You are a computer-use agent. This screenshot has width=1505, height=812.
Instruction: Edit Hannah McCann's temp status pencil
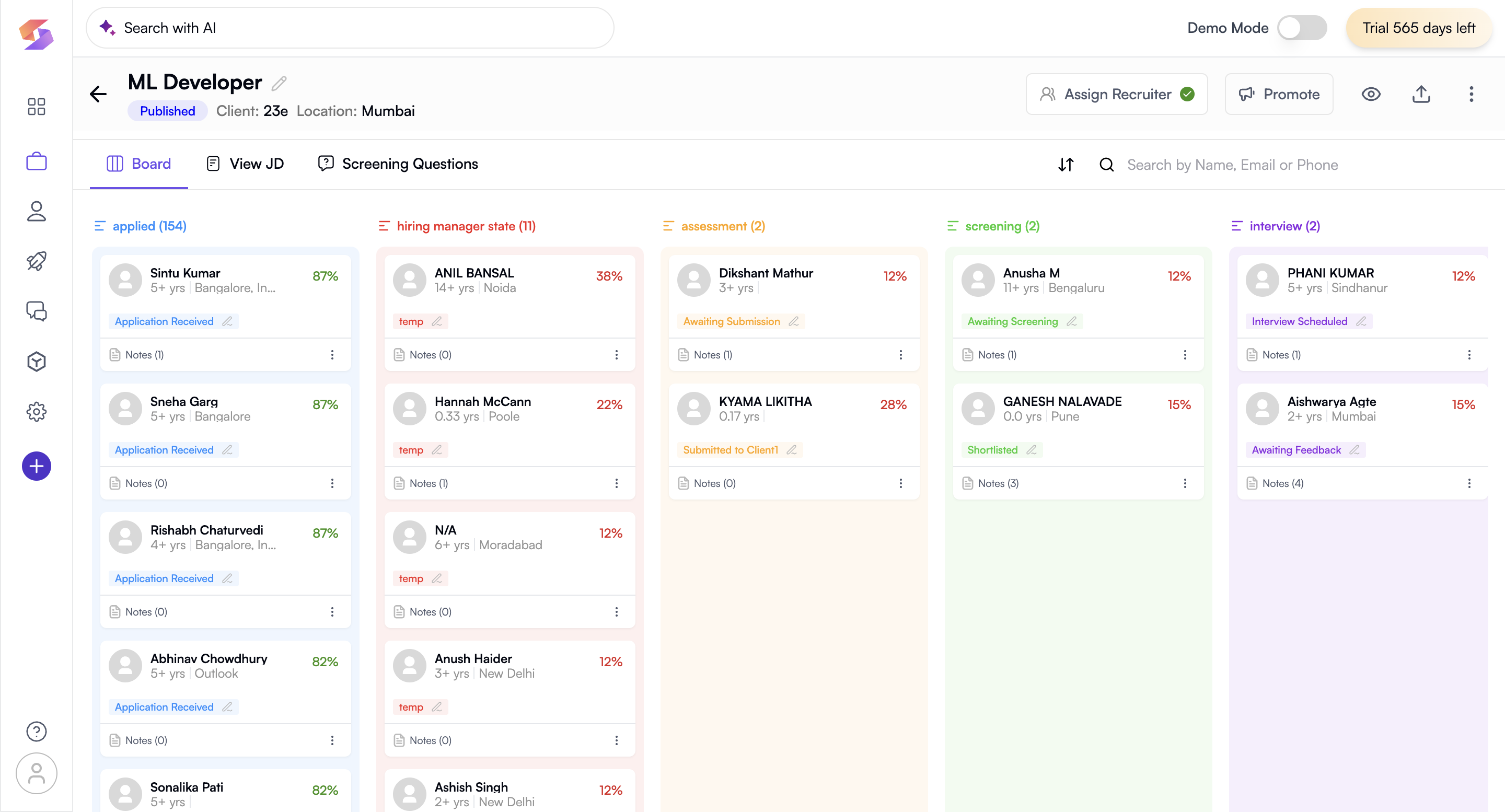tap(436, 450)
